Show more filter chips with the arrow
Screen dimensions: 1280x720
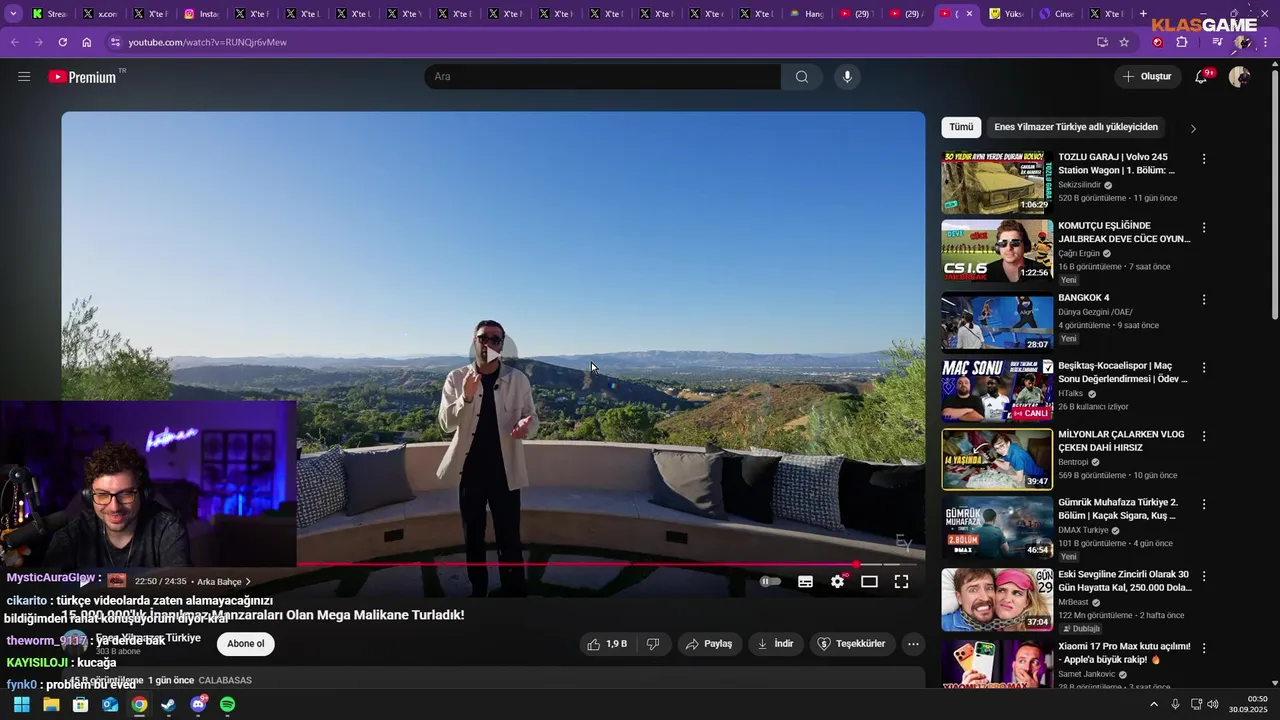point(1192,128)
